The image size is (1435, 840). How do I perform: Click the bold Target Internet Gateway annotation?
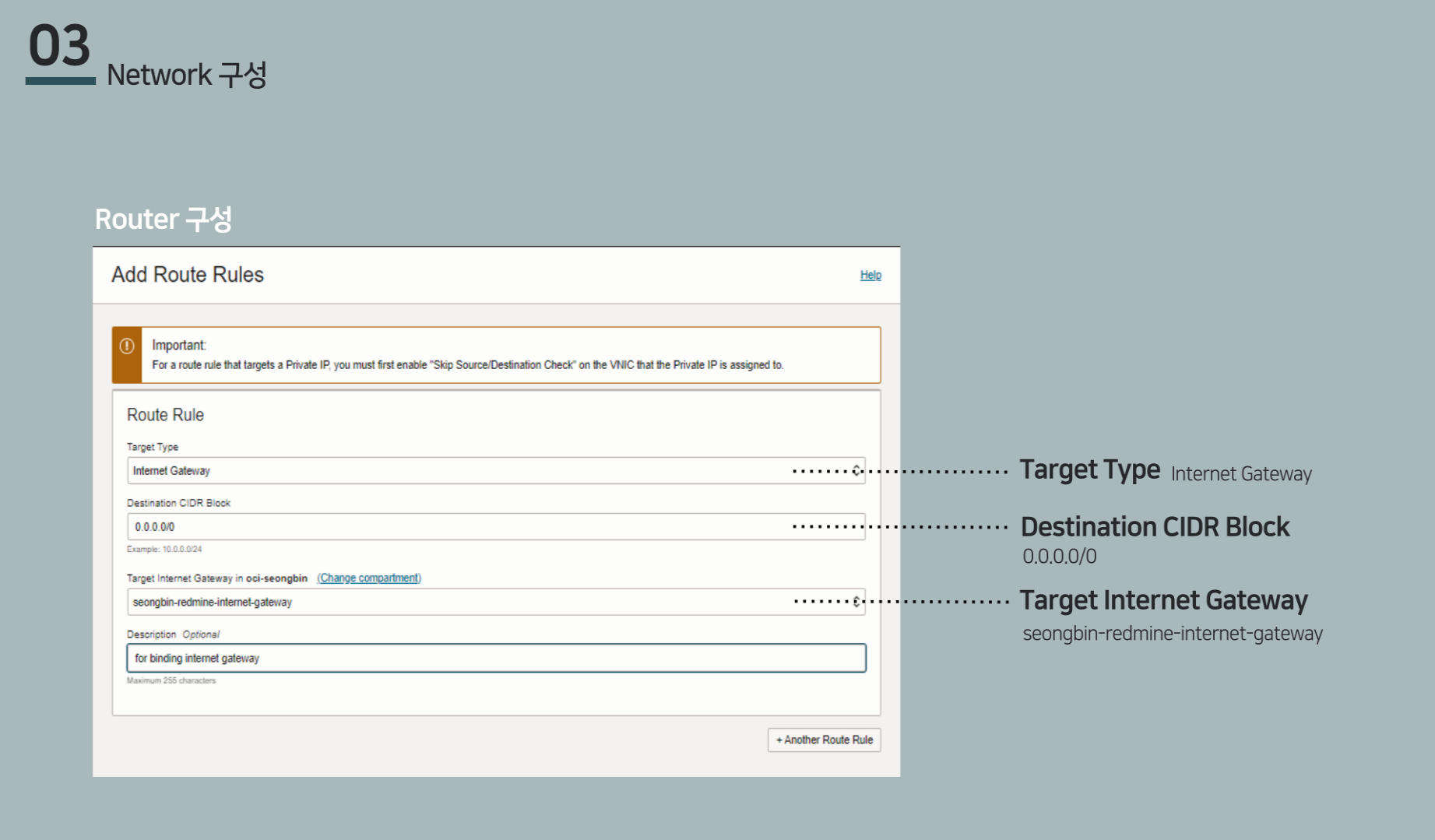click(x=1163, y=600)
